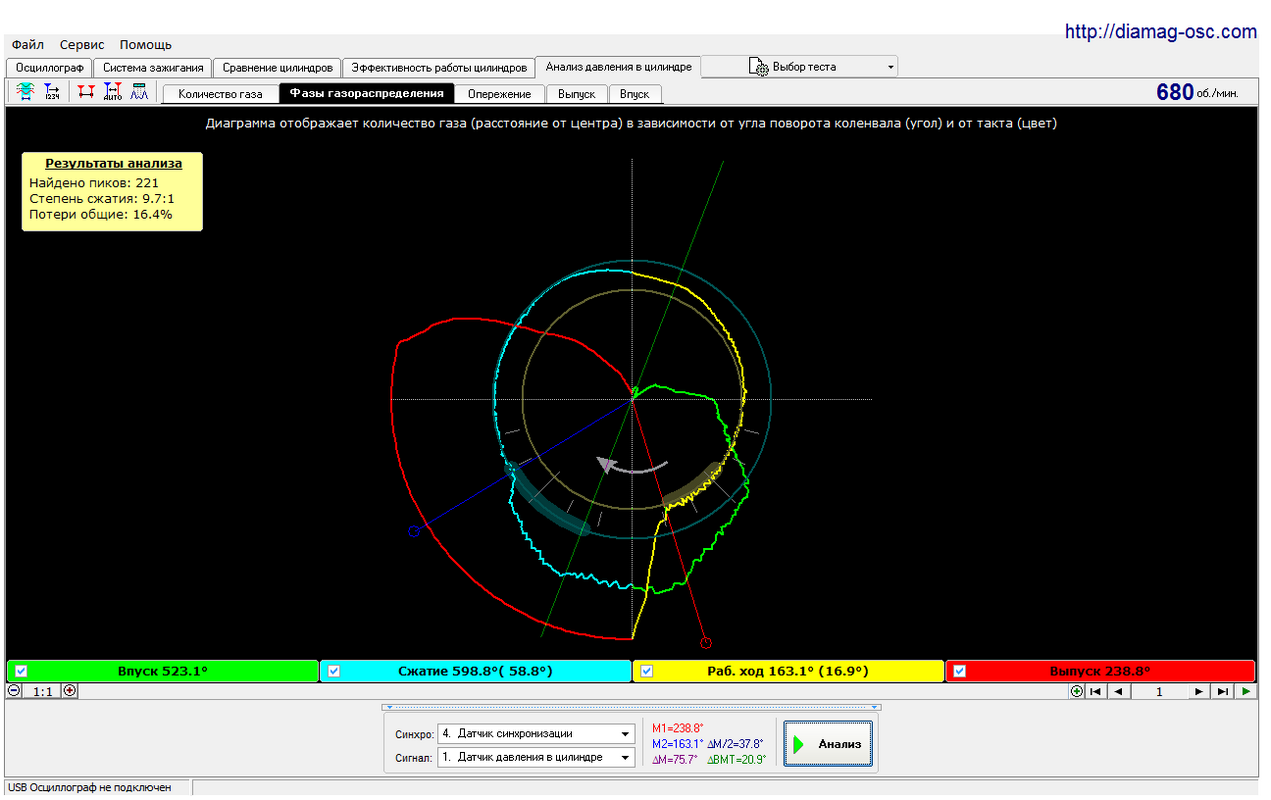Viewport: 1271px width, 800px height.
Task: Click the Найдено пиков: 221 text
Action: coord(94,183)
